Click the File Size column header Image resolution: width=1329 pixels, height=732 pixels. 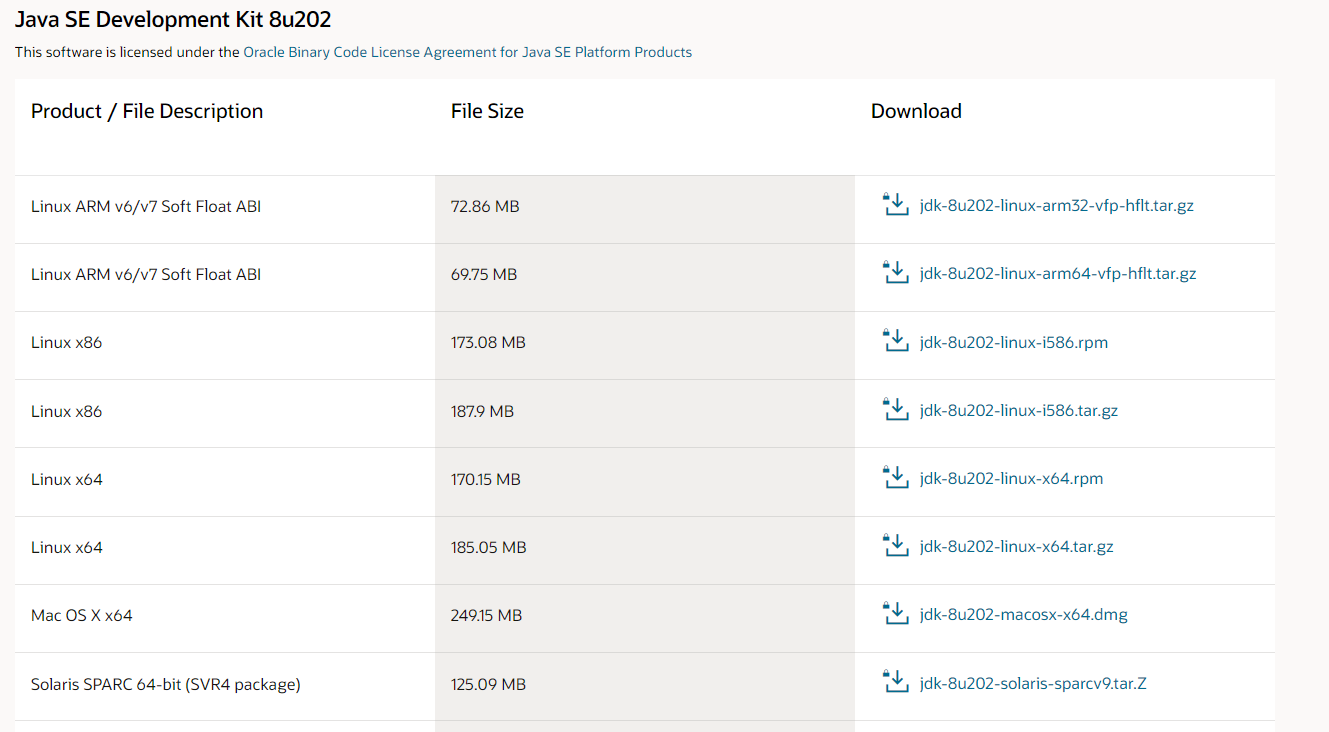487,111
